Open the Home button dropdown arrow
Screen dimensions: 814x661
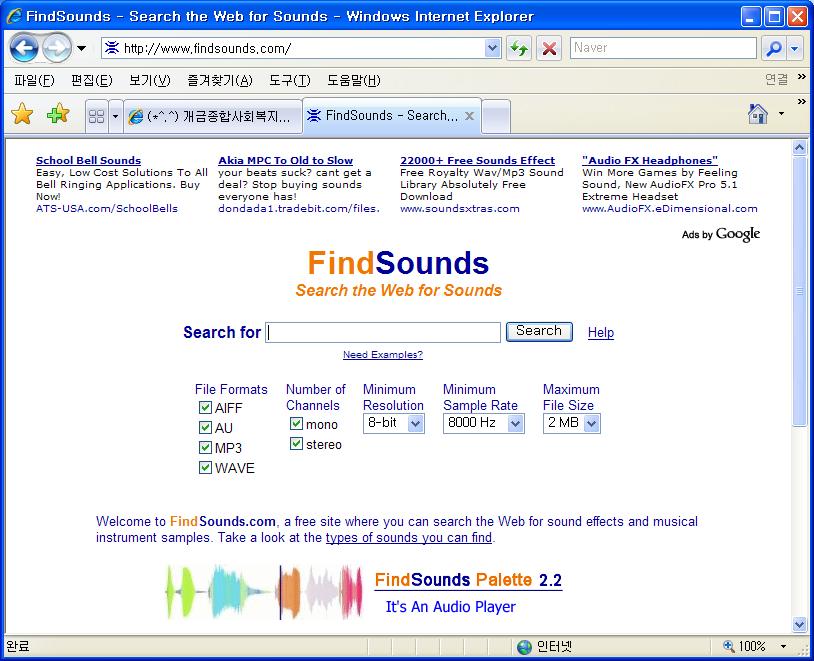point(781,114)
